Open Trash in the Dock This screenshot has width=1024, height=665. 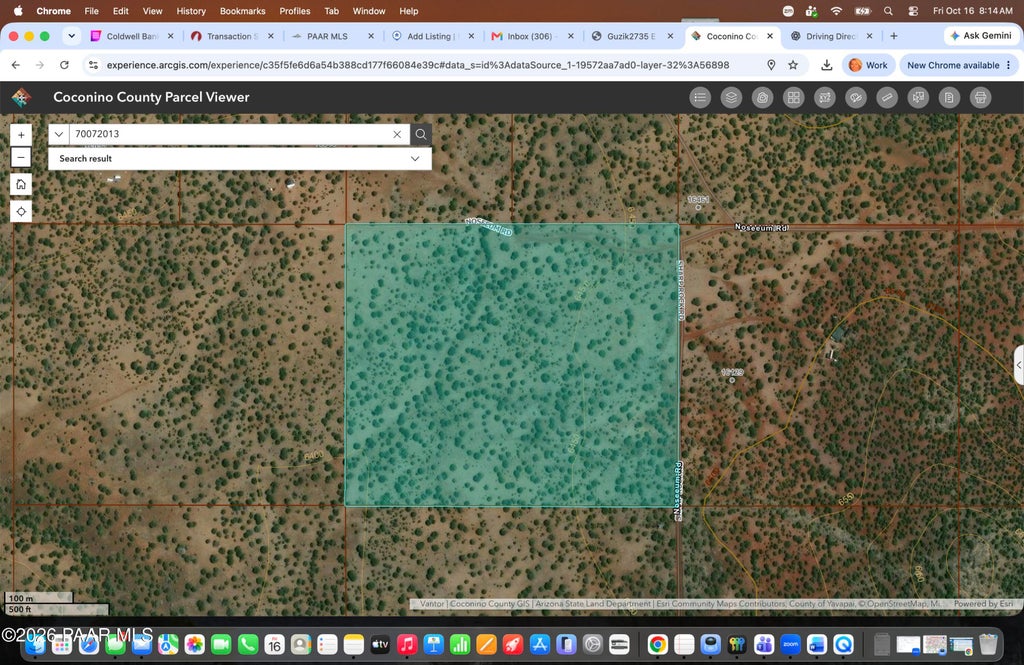point(988,645)
